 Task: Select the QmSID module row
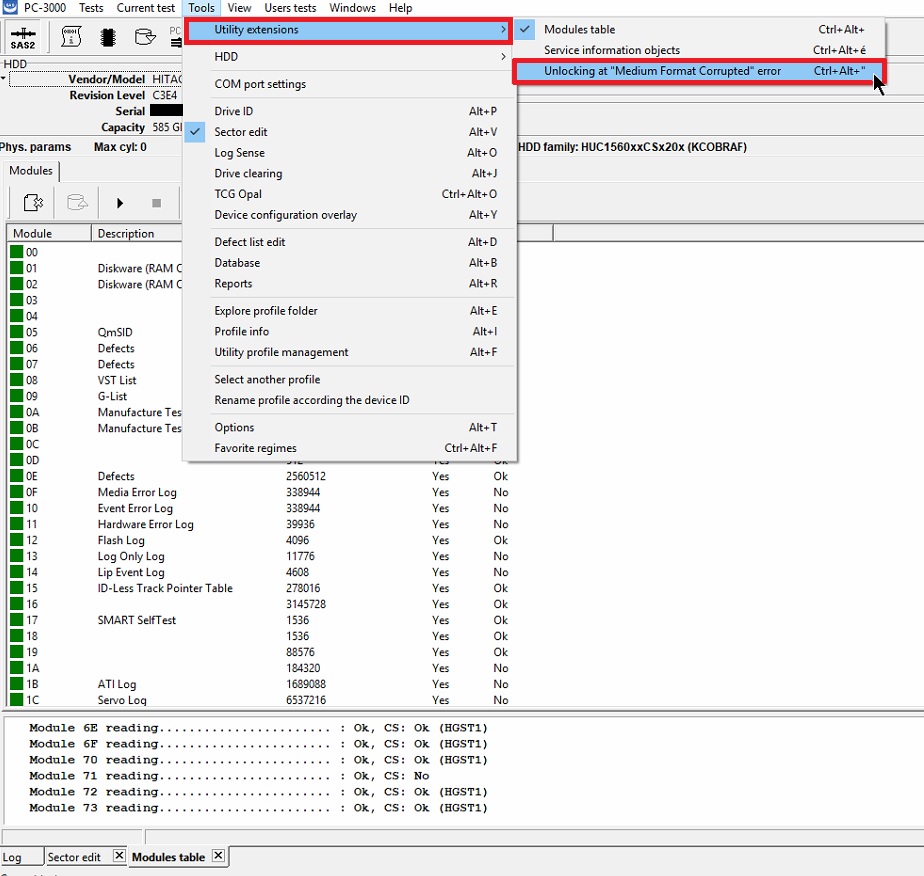point(95,332)
